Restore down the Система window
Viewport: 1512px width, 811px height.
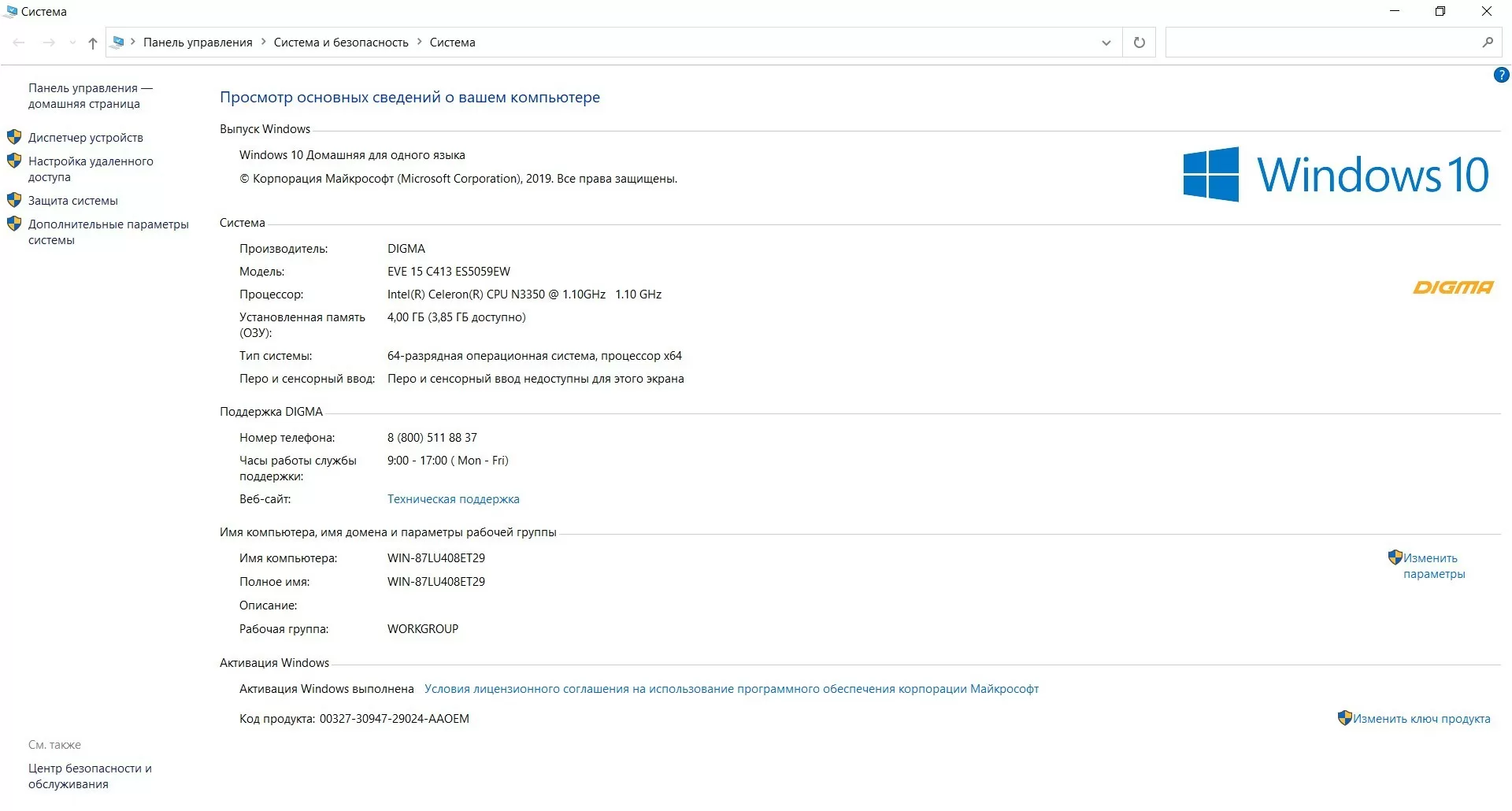pyautogui.click(x=1440, y=11)
